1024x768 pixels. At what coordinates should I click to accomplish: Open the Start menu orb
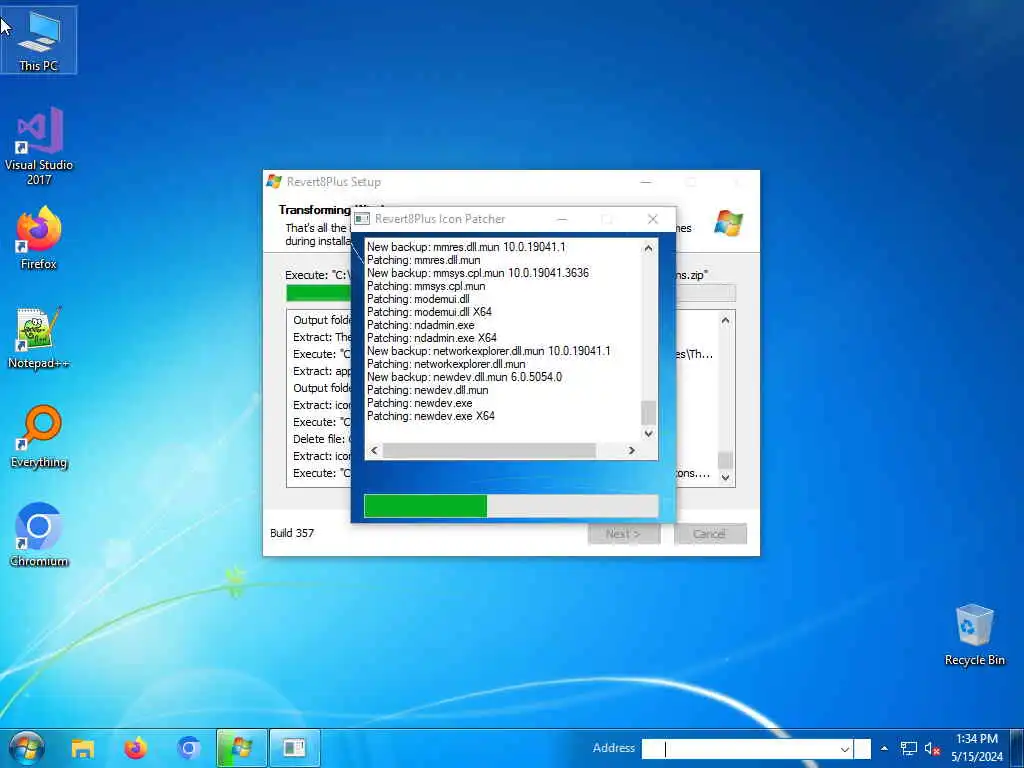[26, 748]
